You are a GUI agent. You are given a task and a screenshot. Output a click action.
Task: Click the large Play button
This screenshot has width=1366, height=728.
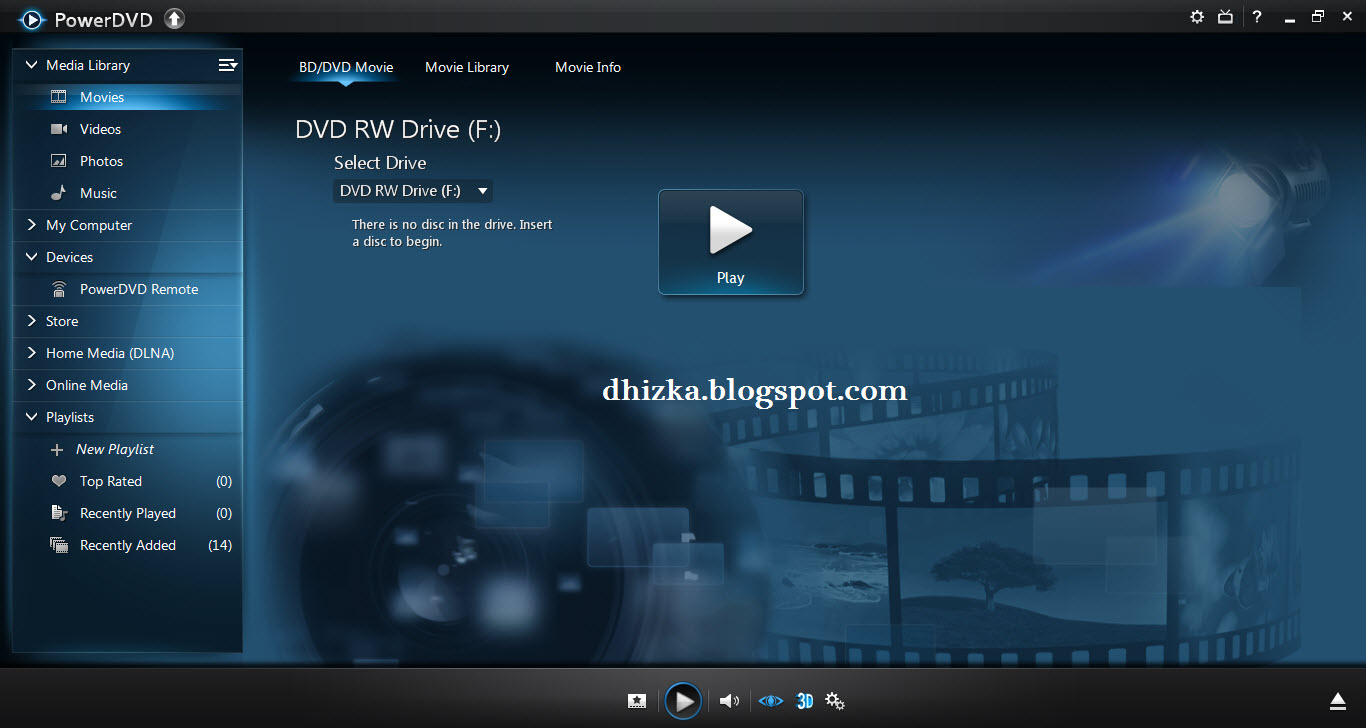(x=731, y=242)
